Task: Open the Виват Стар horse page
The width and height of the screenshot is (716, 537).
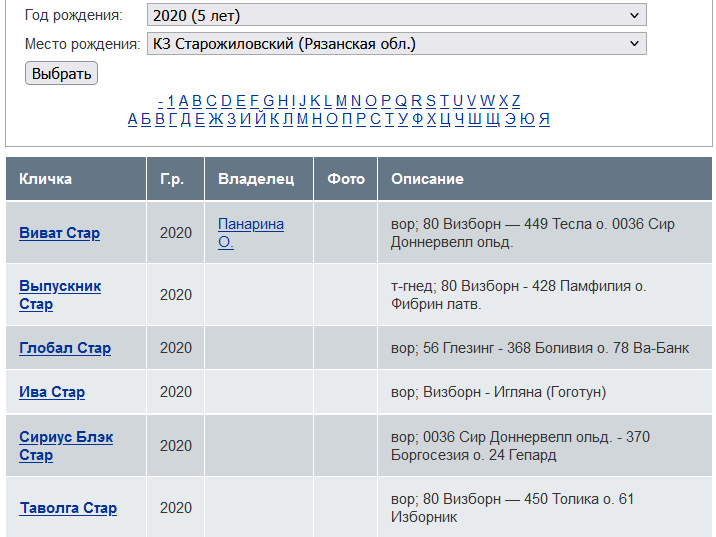Action: point(59,233)
